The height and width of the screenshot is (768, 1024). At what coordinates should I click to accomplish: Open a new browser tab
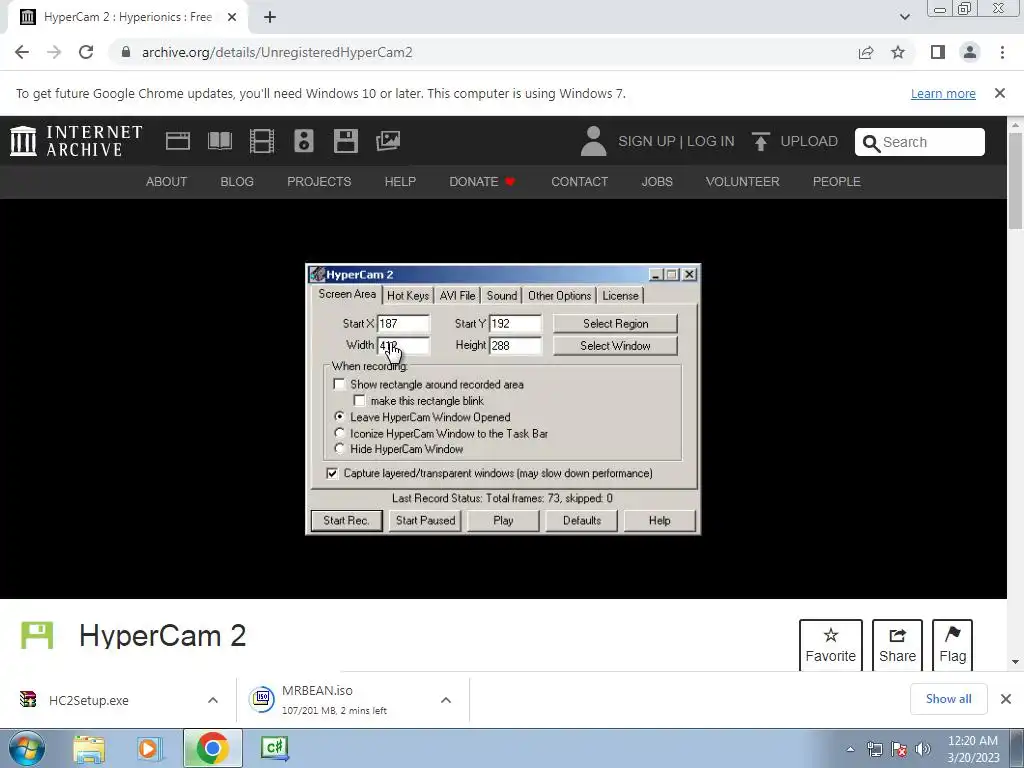270,17
